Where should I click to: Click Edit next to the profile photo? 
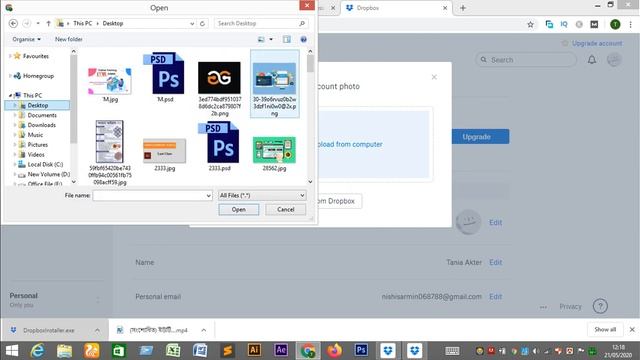click(496, 222)
